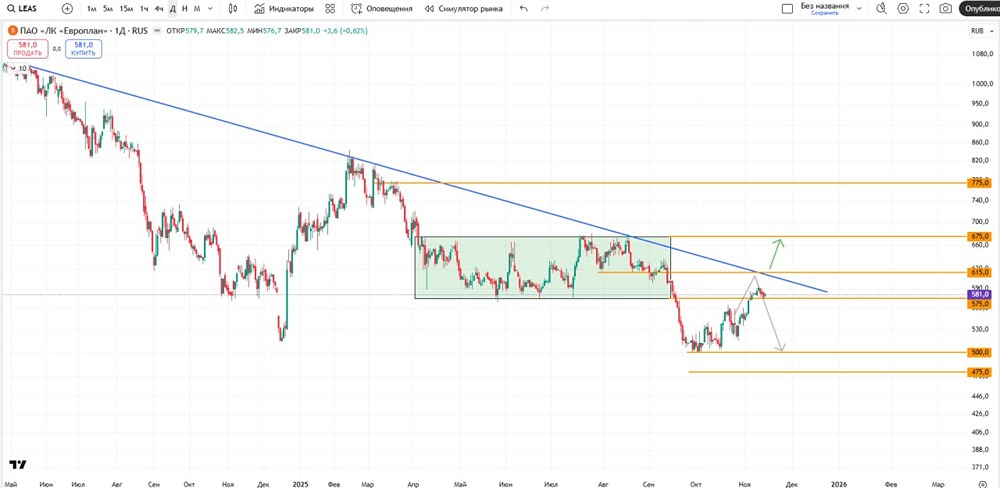Select the monthly М timeframe
This screenshot has height=488, width=1000.
(196, 9)
